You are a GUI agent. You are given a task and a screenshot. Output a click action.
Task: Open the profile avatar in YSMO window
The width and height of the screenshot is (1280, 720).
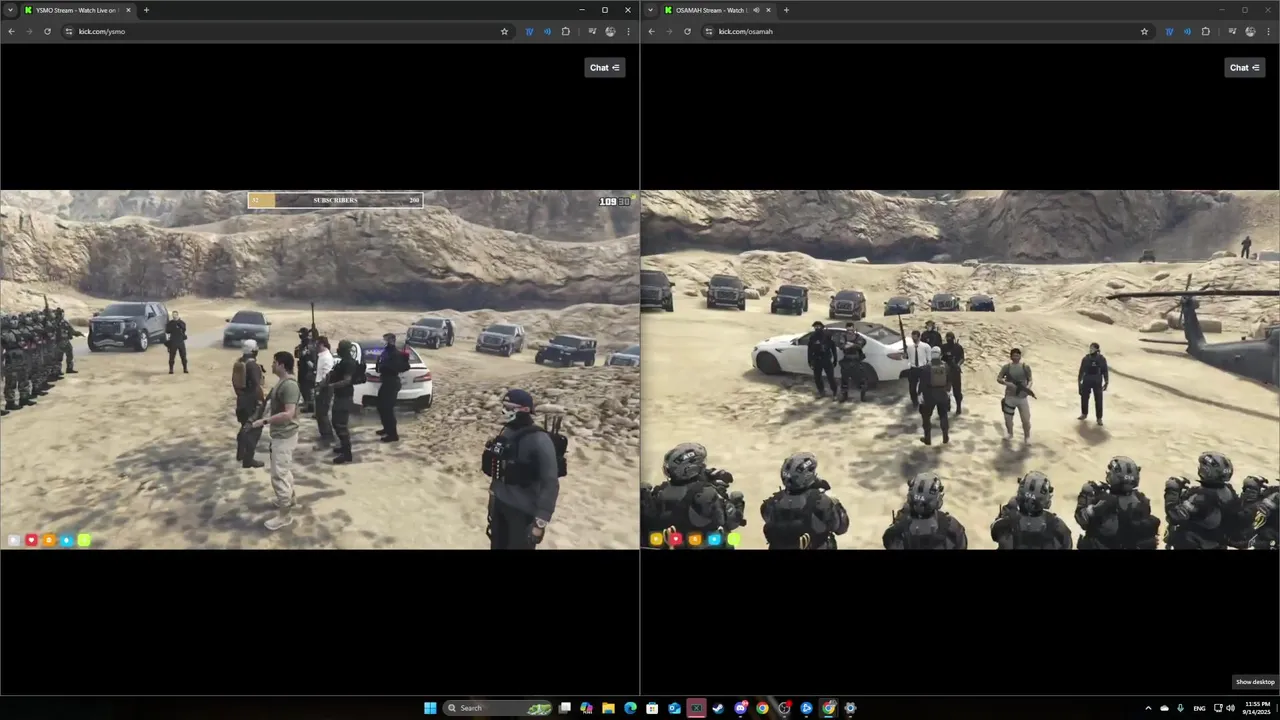coord(610,31)
